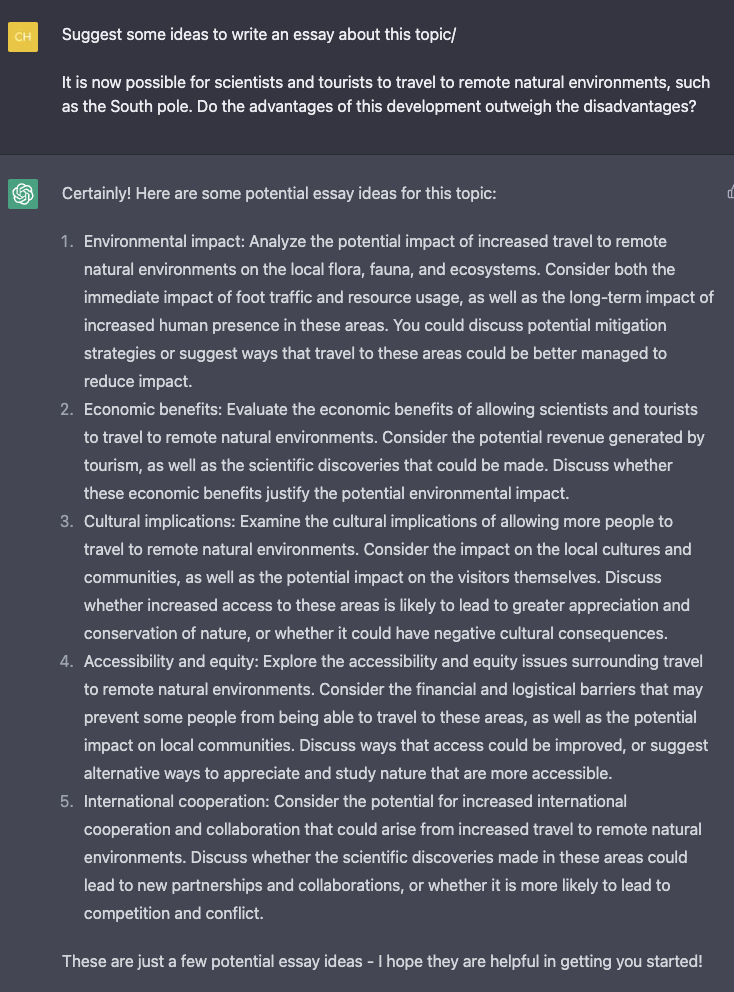Click list number 2 marker
This screenshot has width=734, height=992.
click(x=67, y=409)
